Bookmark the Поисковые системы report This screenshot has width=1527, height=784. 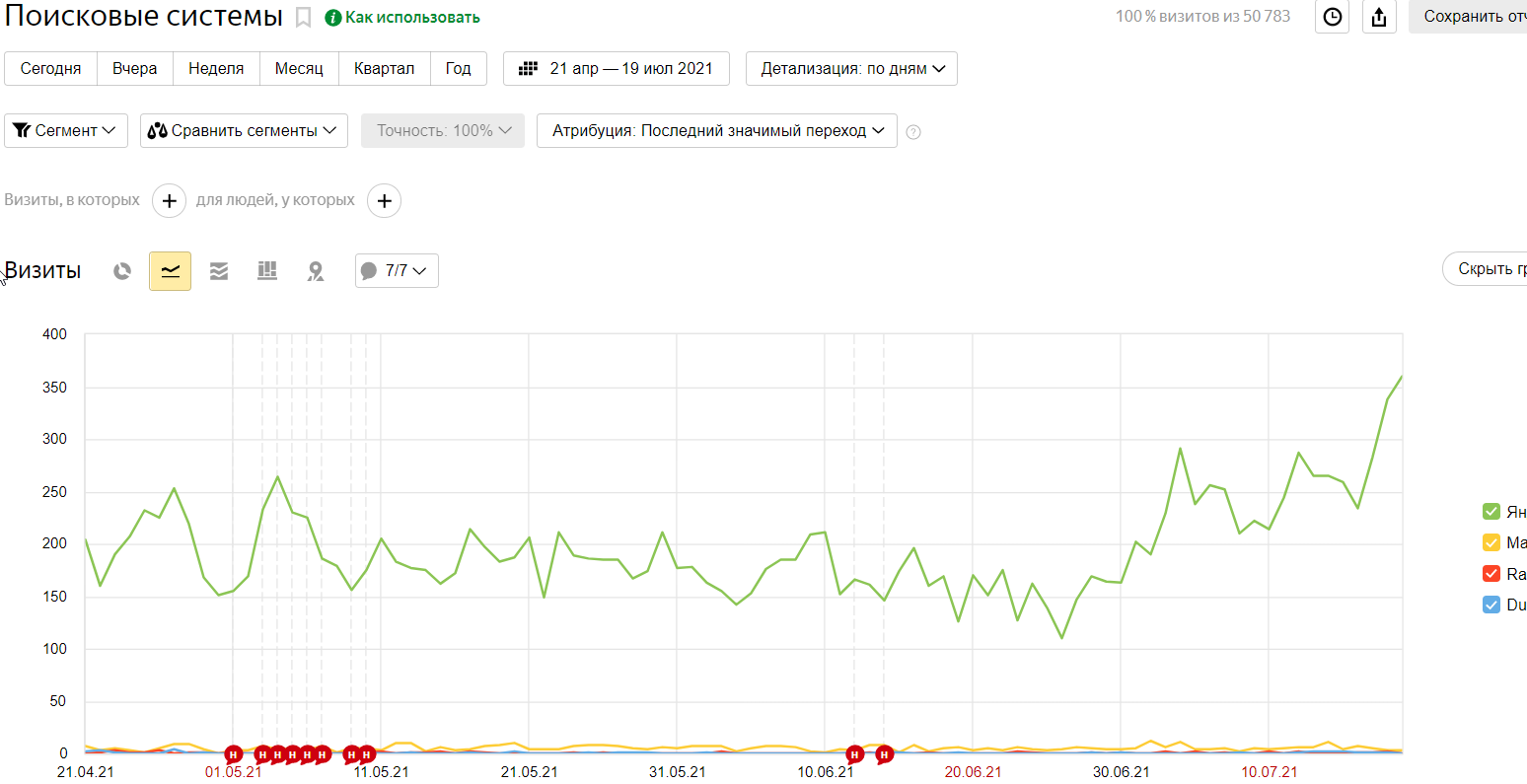304,18
